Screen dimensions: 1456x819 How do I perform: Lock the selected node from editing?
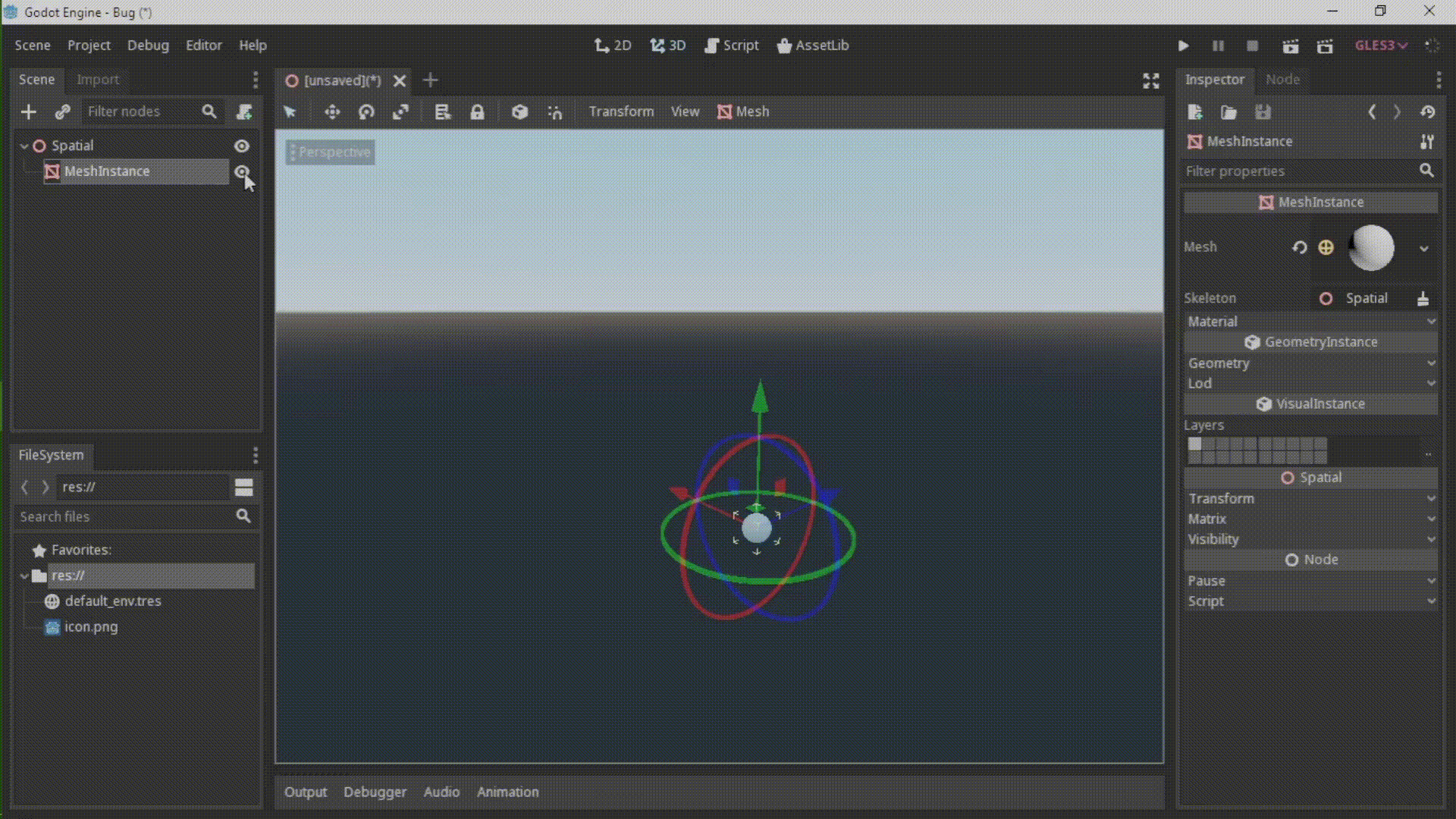coord(477,111)
